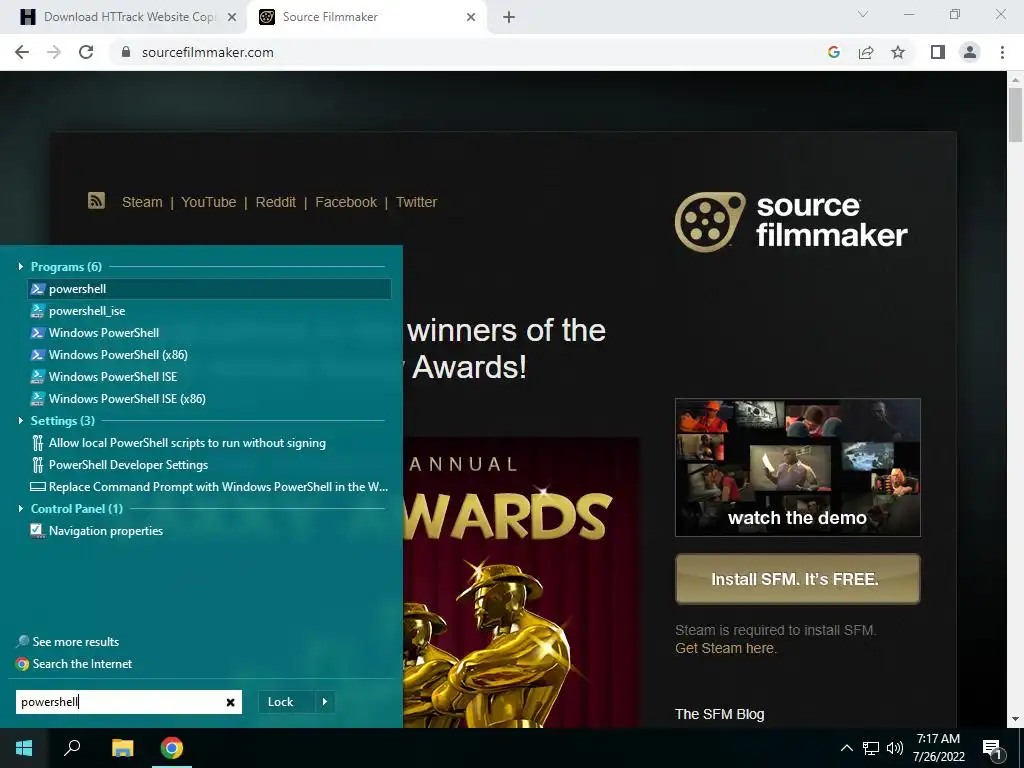1024x768 pixels.
Task: Click the powershell result icon
Action: point(38,289)
